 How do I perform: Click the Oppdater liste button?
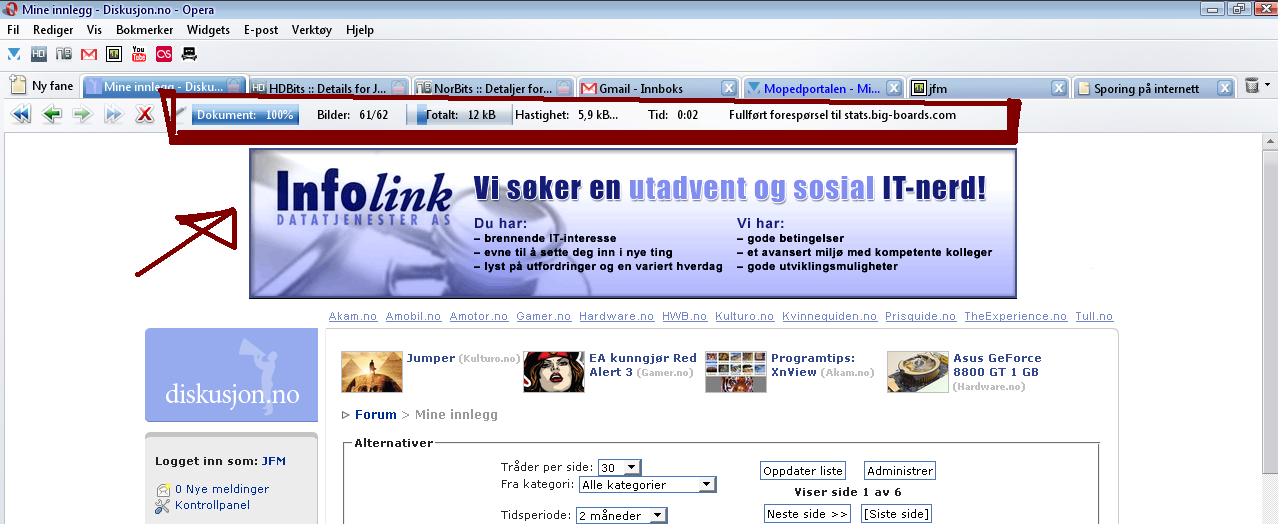tap(803, 471)
